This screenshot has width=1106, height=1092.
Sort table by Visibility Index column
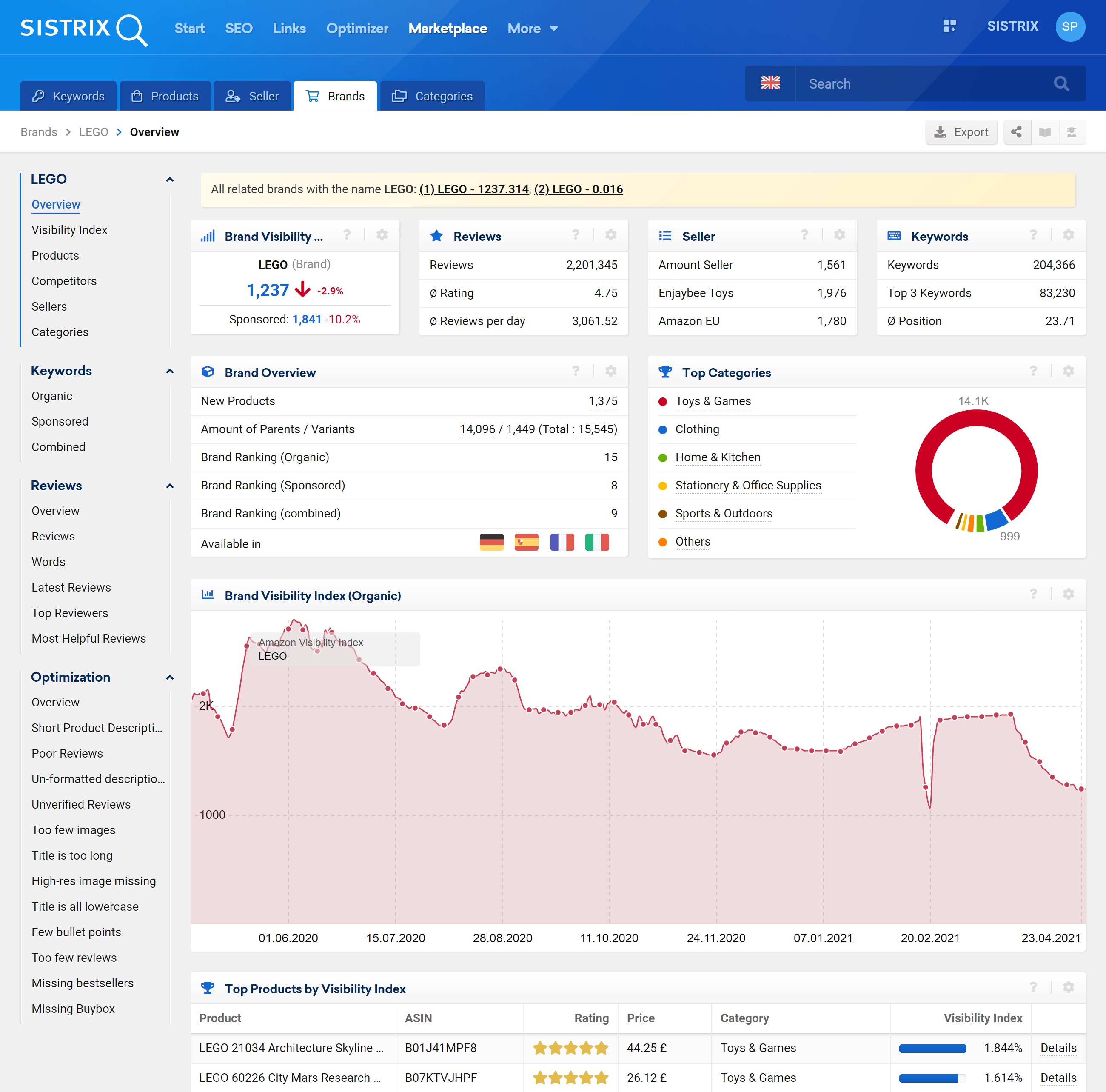[982, 1018]
